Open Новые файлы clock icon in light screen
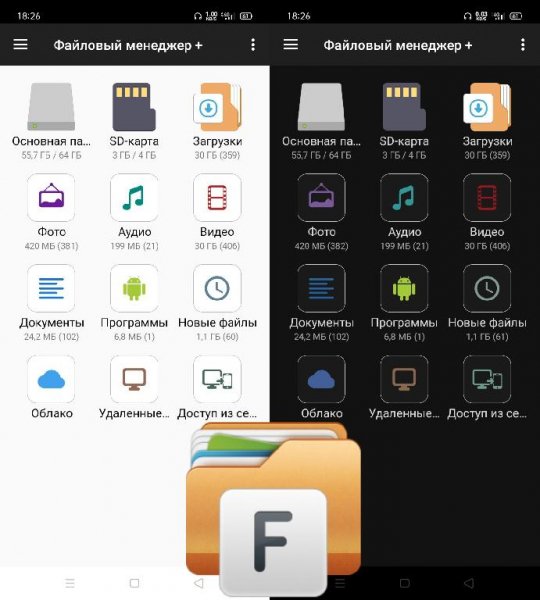The image size is (540, 600). [217, 288]
